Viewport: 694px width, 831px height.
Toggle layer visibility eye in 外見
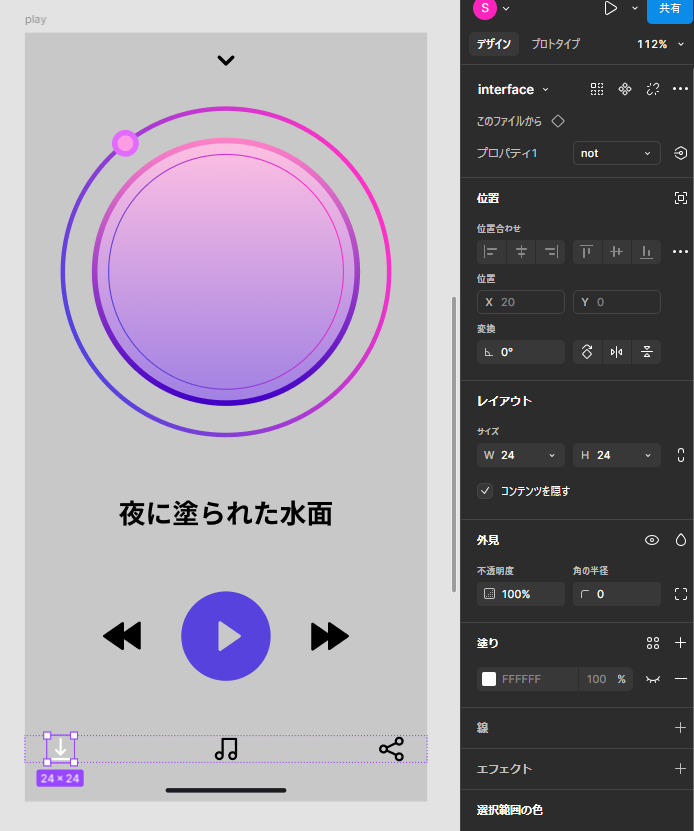pyautogui.click(x=652, y=540)
